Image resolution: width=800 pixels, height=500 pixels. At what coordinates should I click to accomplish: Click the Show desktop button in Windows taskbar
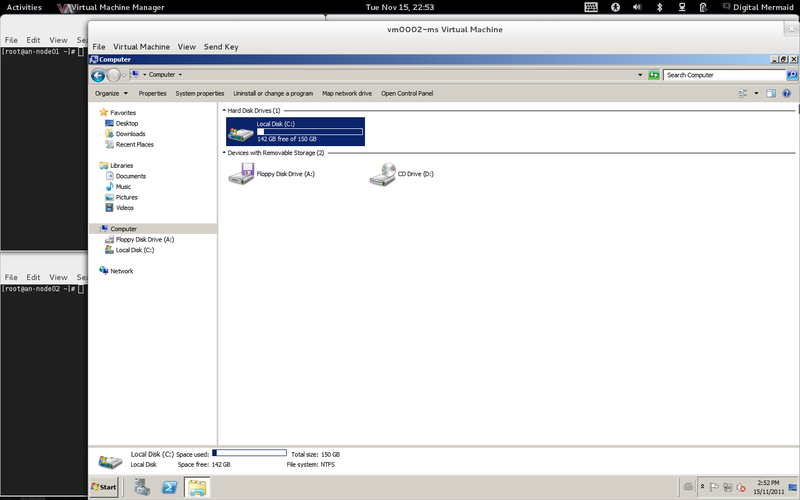coord(793,487)
